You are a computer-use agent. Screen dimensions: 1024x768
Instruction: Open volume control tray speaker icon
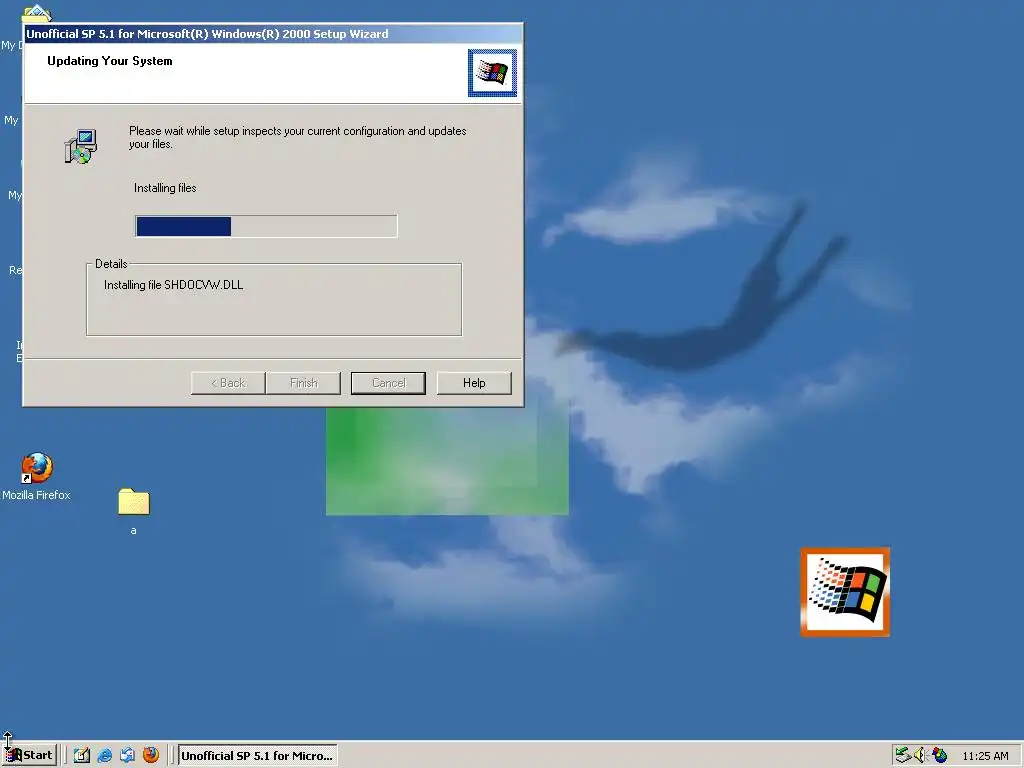tap(921, 755)
